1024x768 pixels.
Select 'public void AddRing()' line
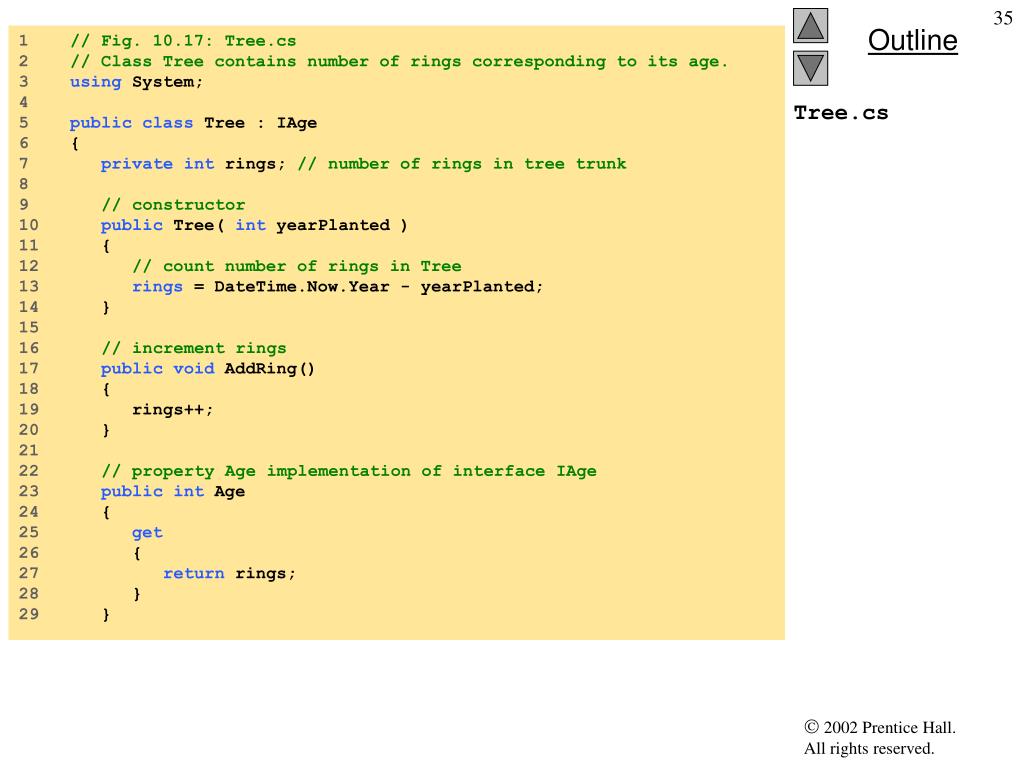(208, 368)
